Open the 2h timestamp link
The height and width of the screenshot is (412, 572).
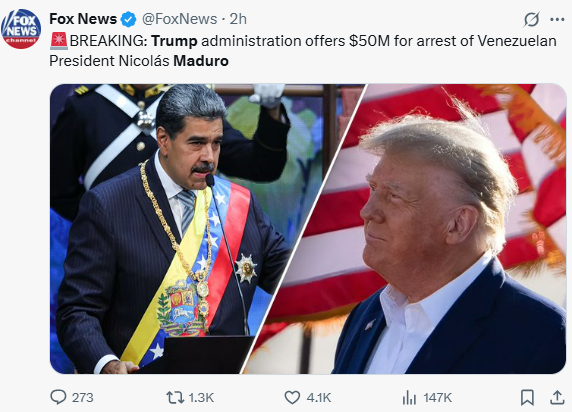point(238,19)
